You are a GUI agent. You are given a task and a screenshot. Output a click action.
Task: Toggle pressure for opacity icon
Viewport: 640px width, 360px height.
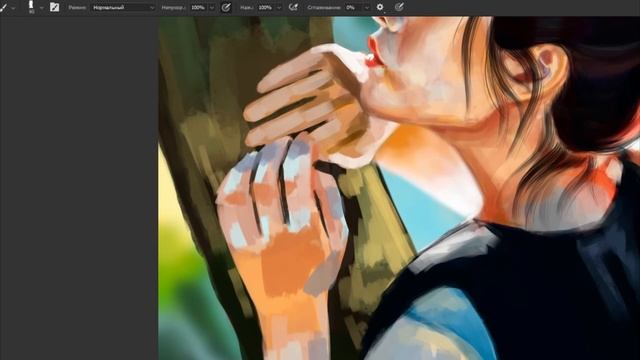tap(226, 7)
